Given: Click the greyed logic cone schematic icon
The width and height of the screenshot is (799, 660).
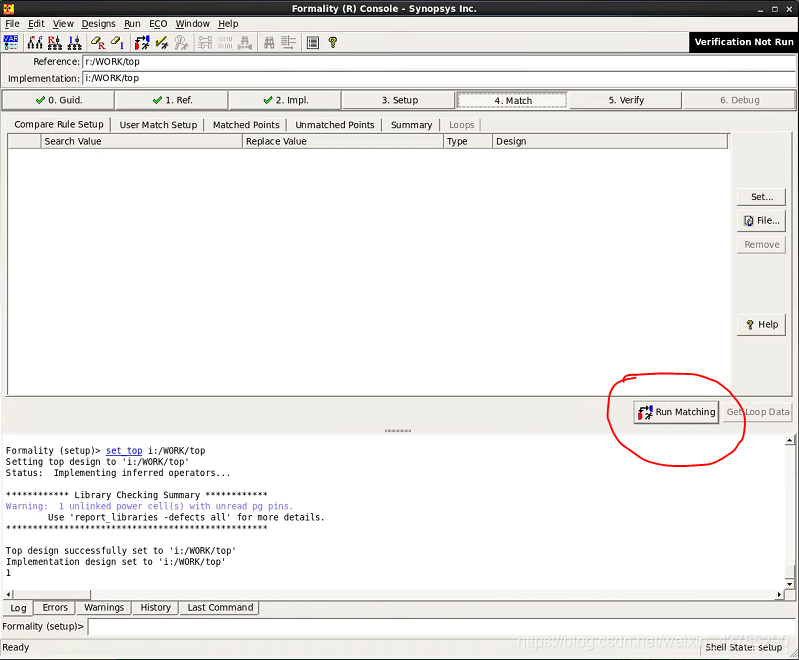Looking at the screenshot, I should point(205,42).
